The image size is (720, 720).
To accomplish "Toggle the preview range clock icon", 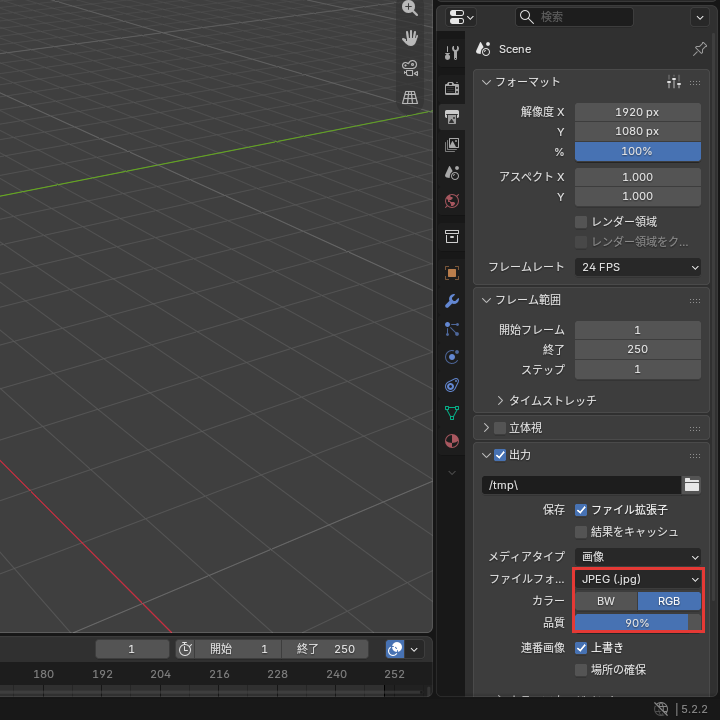I will (x=185, y=649).
